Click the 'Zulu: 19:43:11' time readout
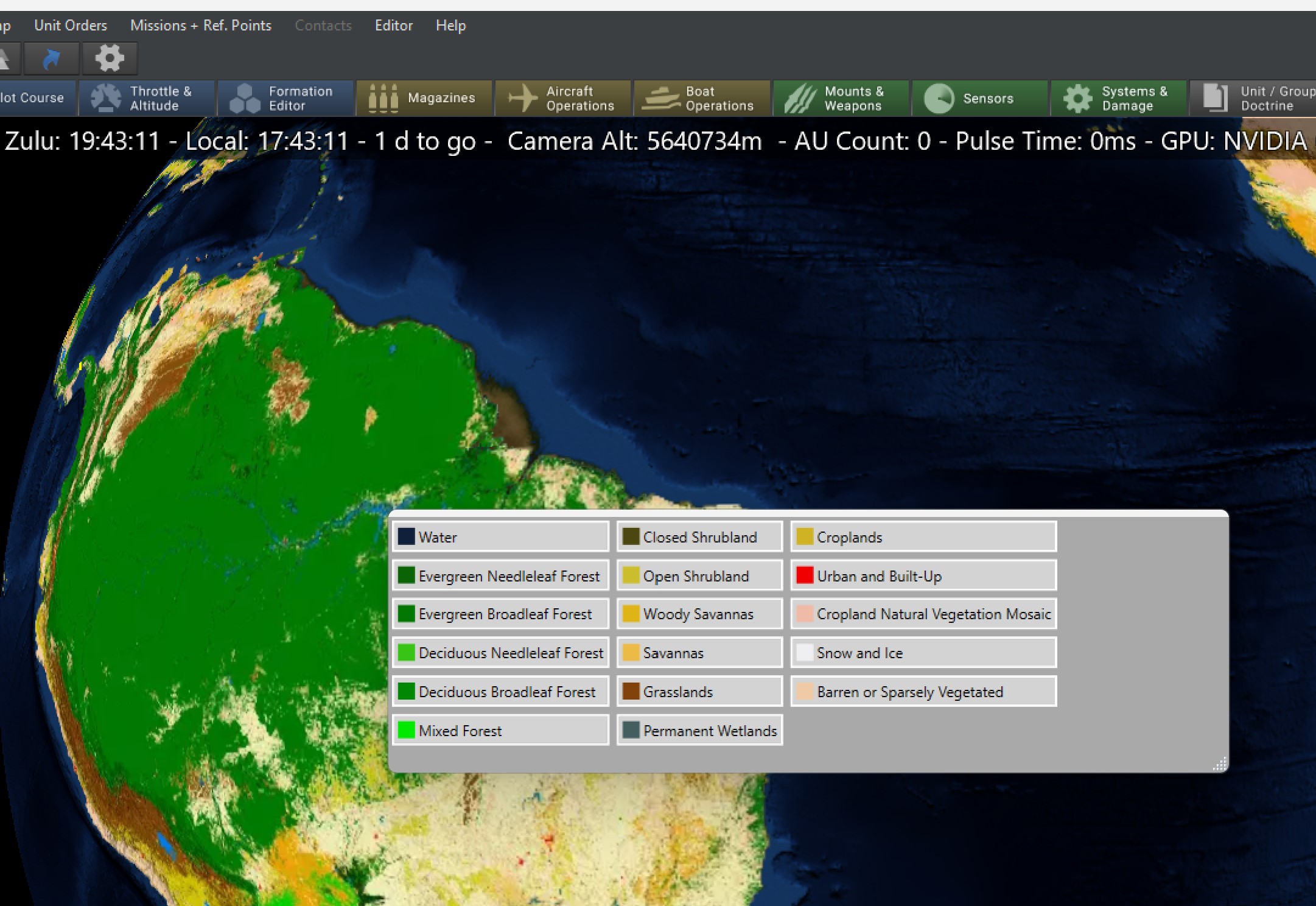 [x=82, y=141]
